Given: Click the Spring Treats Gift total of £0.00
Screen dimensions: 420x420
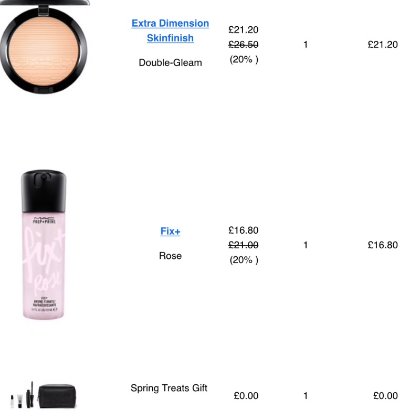Looking at the screenshot, I should pyautogui.click(x=385, y=396).
